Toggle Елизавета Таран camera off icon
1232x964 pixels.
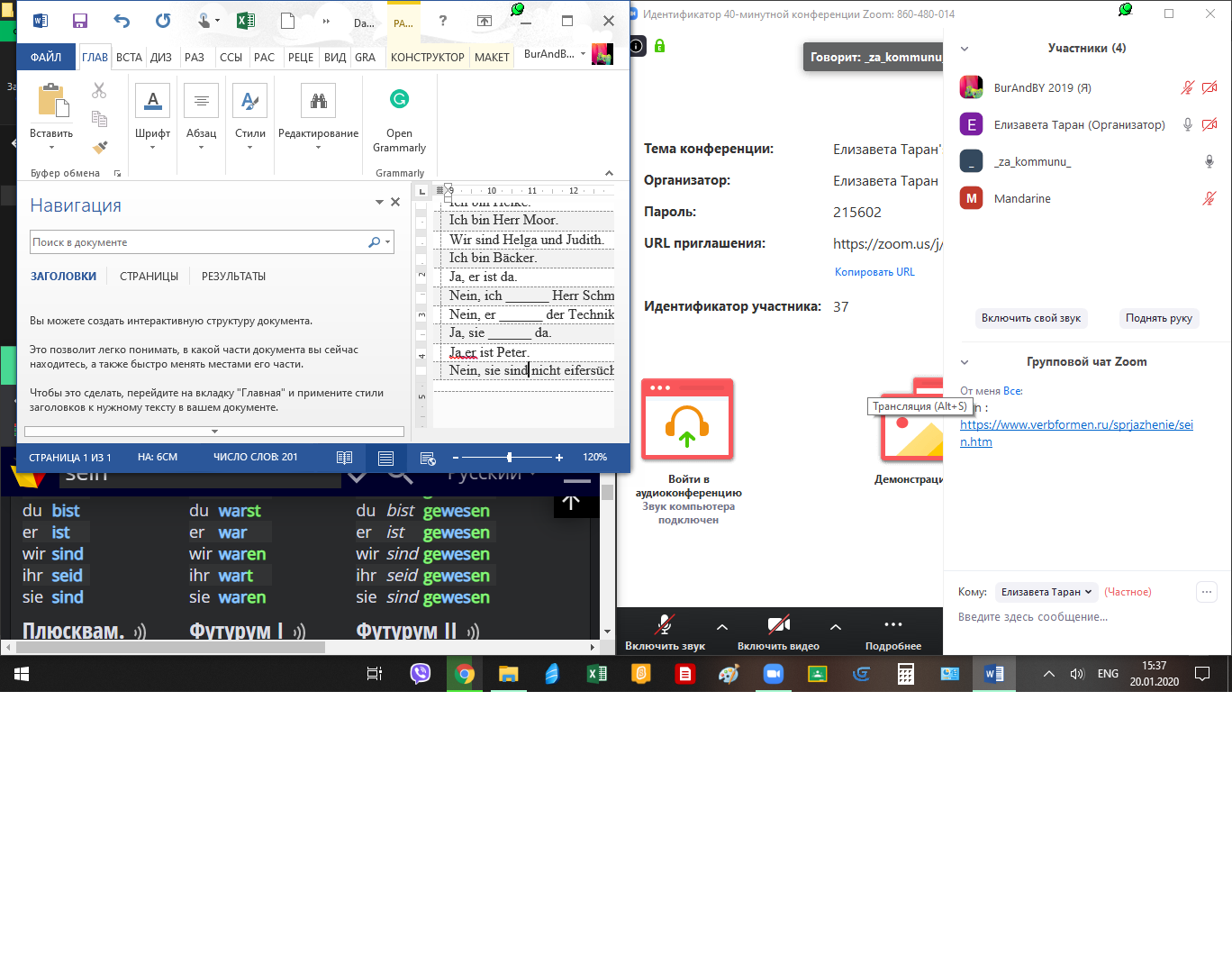(x=1209, y=124)
